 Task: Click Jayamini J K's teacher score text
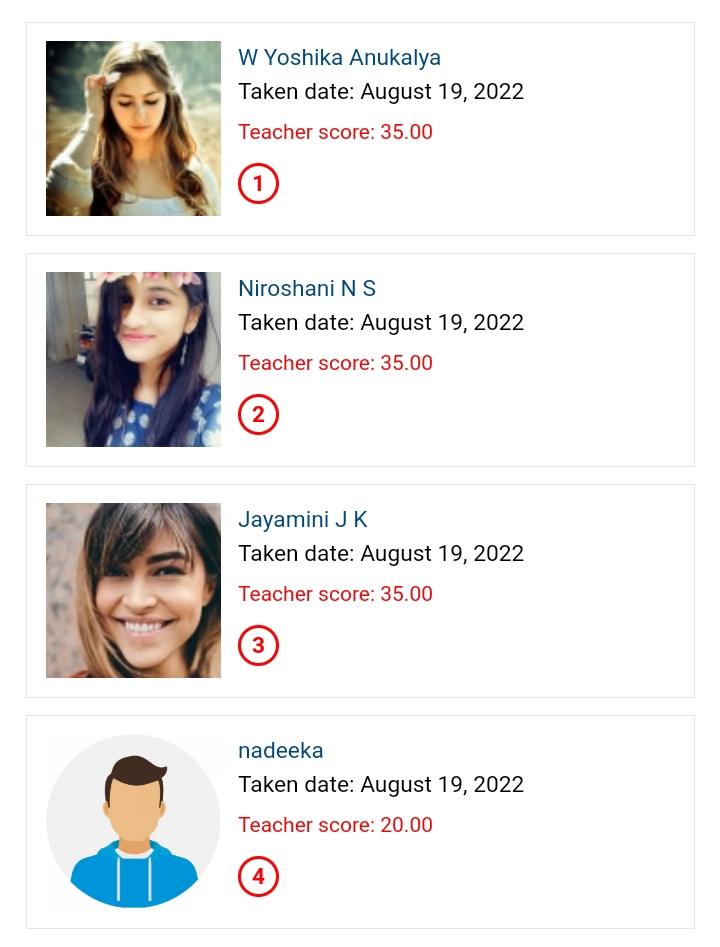pyautogui.click(x=335, y=594)
